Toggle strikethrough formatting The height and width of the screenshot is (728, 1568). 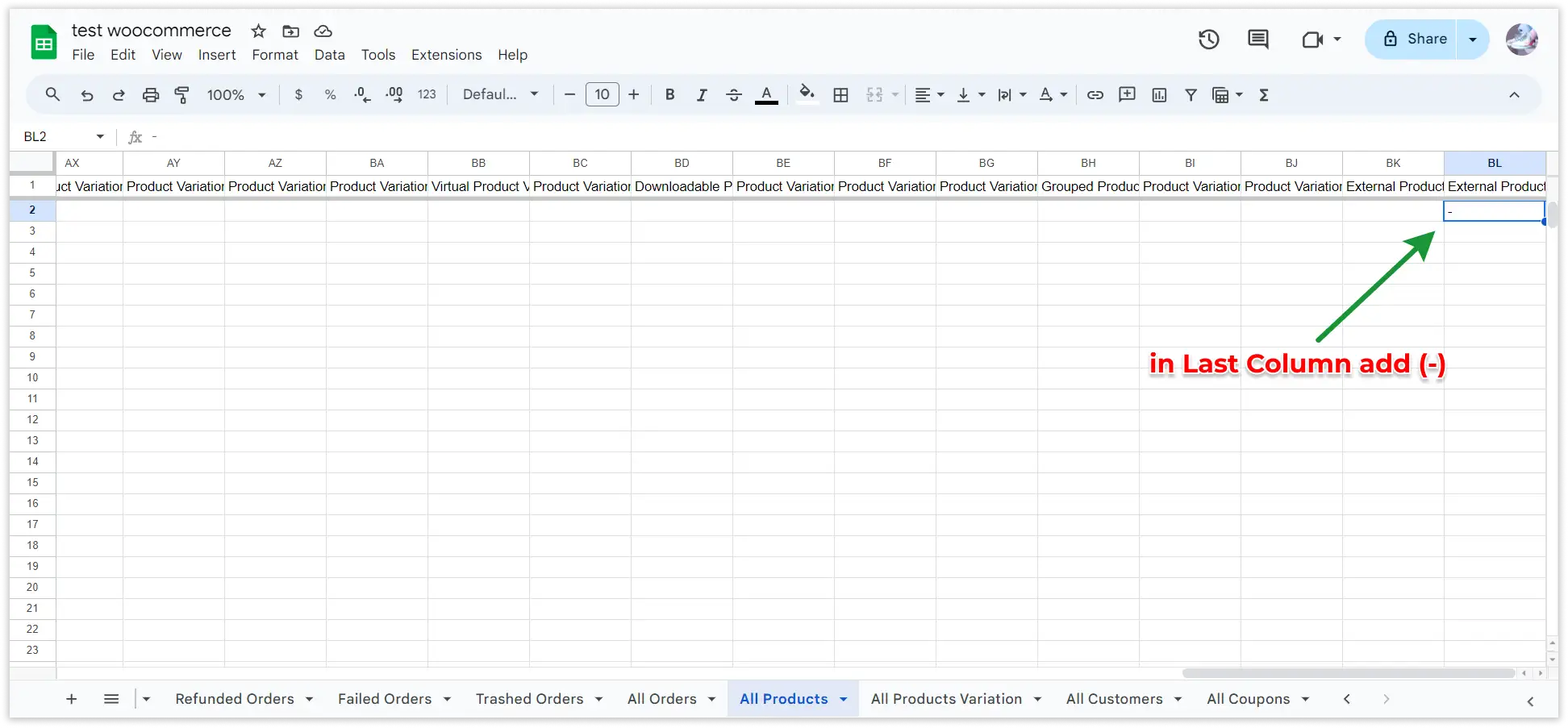(x=733, y=95)
